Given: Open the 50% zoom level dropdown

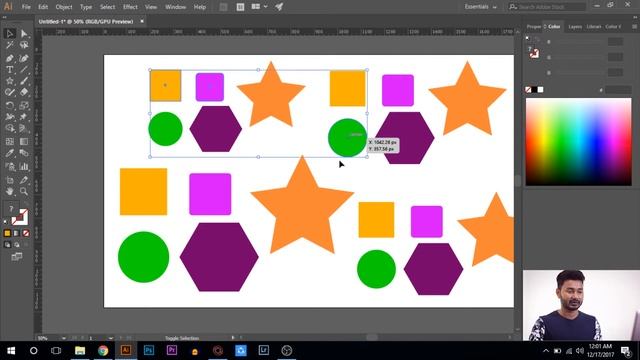Looking at the screenshot, I should click(64, 338).
